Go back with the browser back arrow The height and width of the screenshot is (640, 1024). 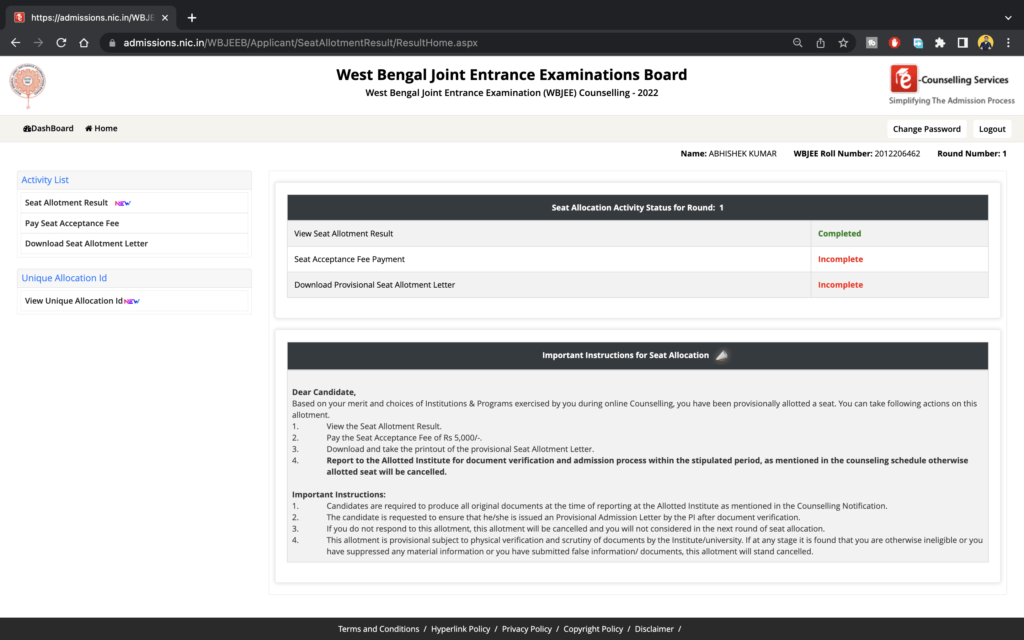point(16,42)
